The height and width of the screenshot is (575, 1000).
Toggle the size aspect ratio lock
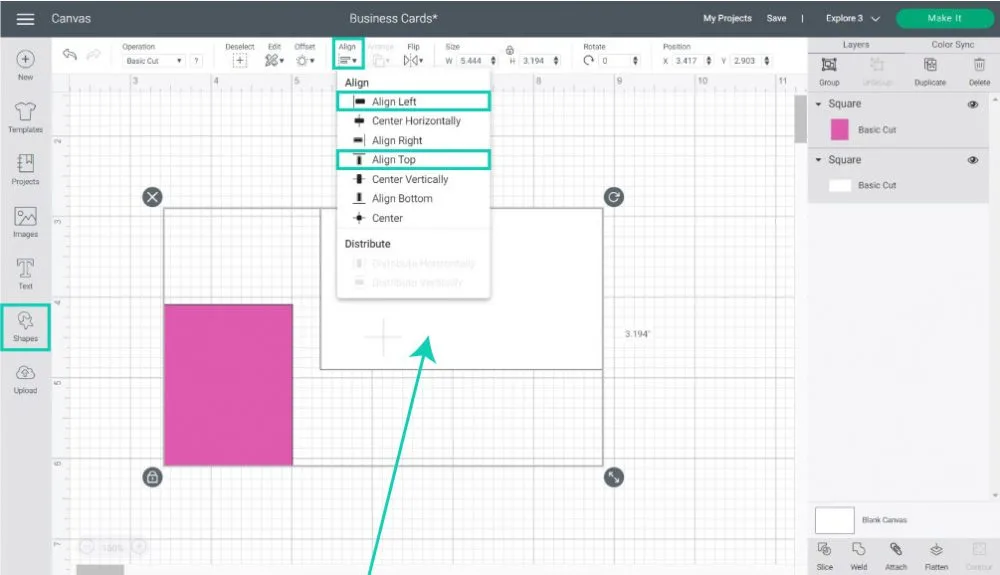[x=509, y=50]
